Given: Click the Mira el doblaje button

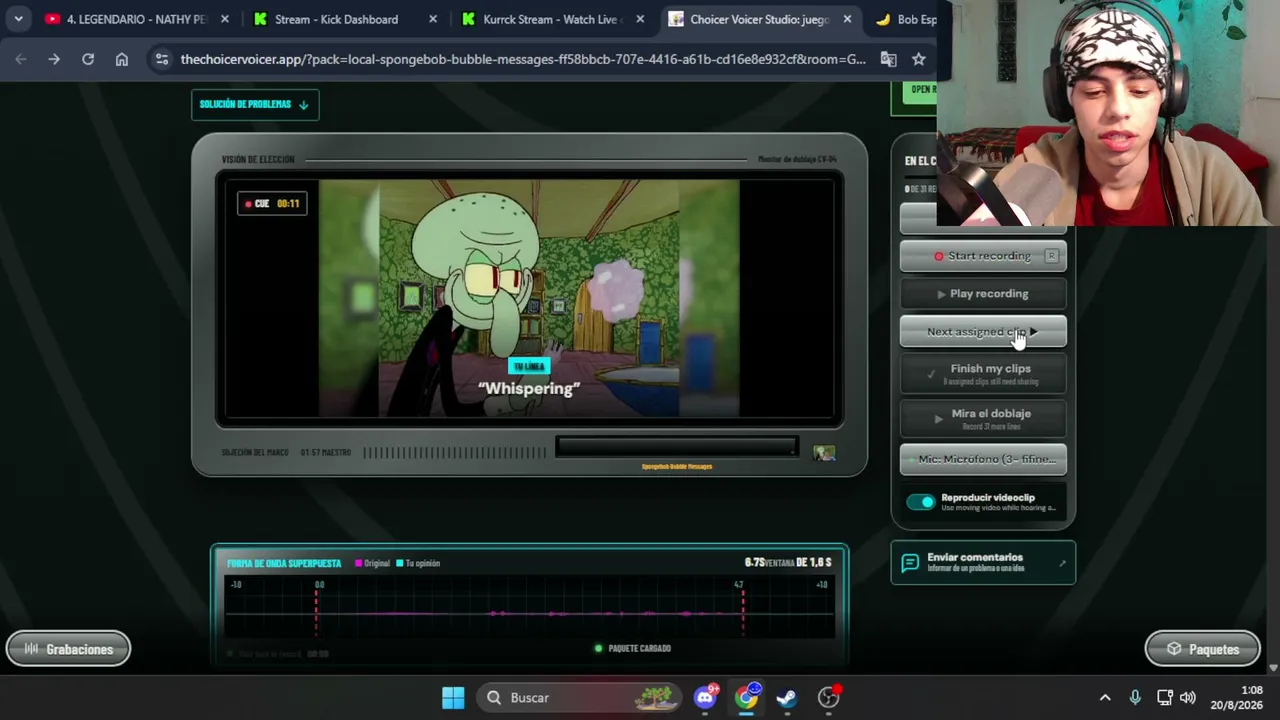Looking at the screenshot, I should (x=983, y=418).
